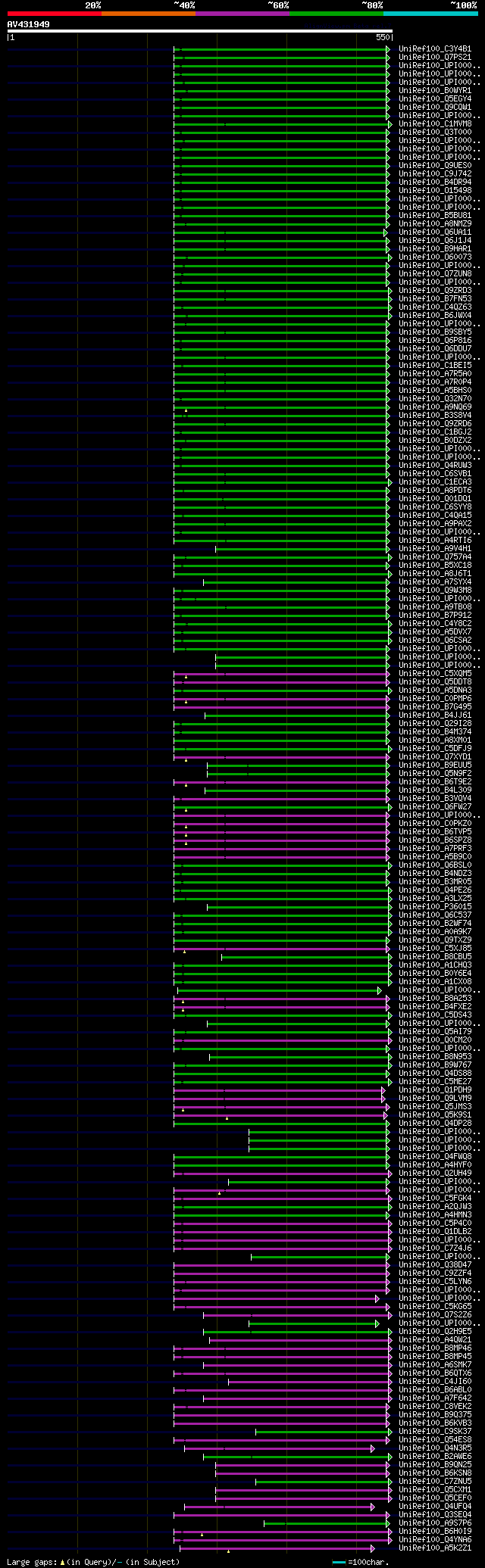
Task: Select hit label UniRef100_A5DNA3
Action: pos(435,690)
